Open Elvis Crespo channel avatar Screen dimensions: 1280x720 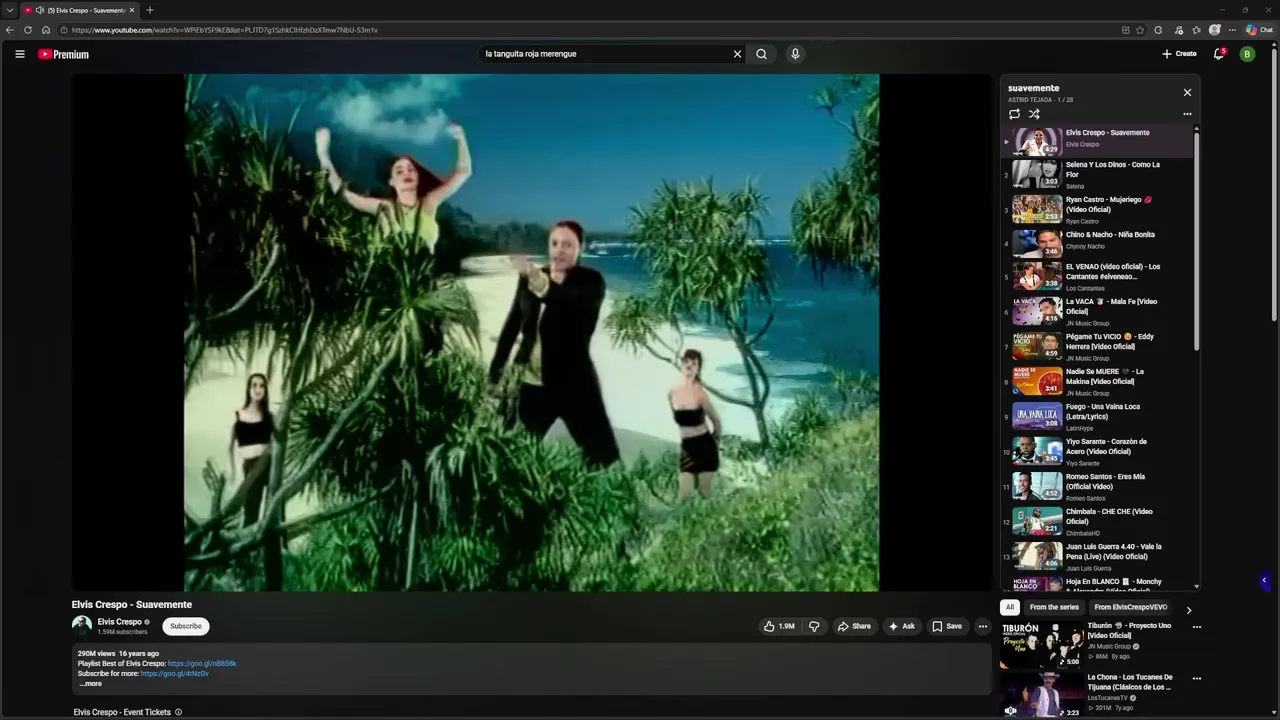pos(82,626)
